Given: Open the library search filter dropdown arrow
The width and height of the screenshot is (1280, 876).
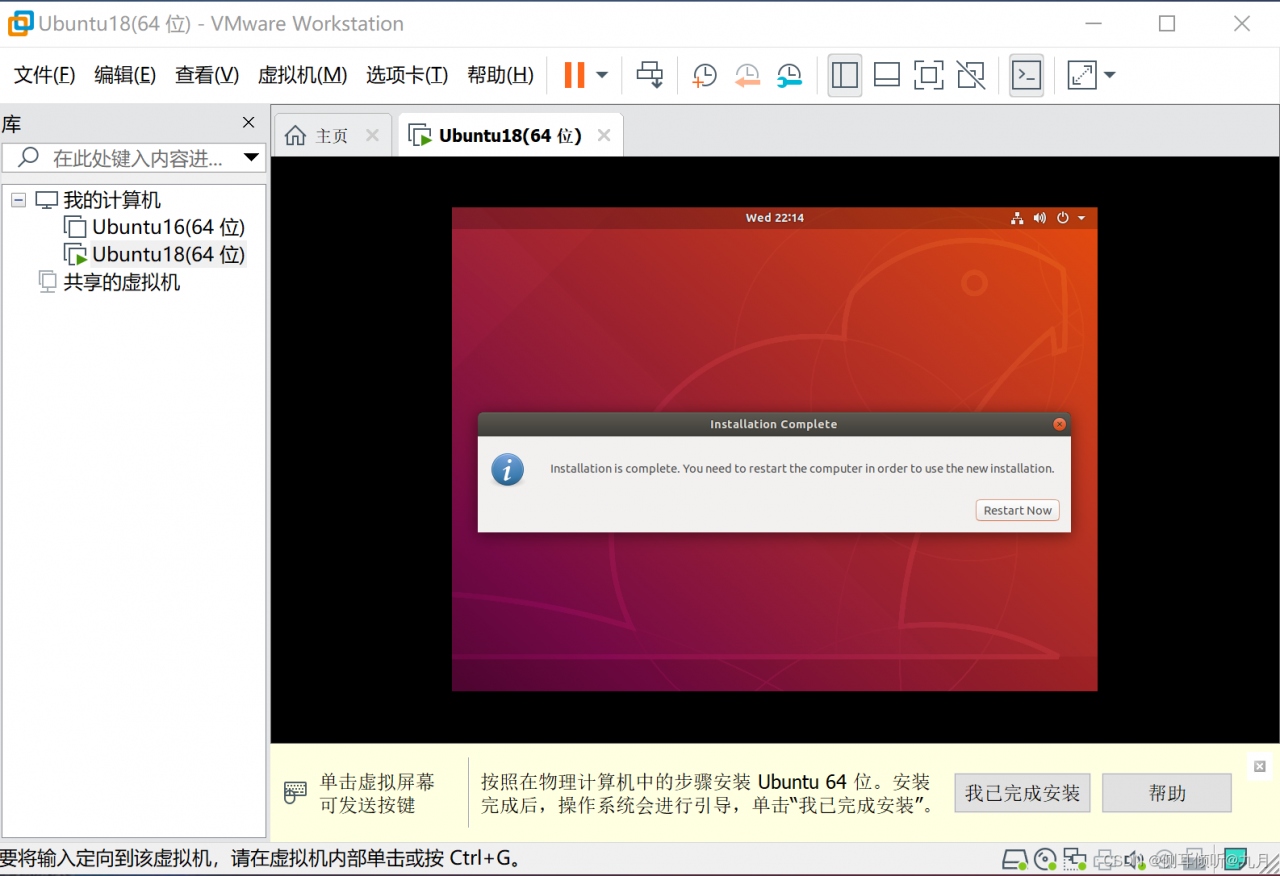Looking at the screenshot, I should point(251,157).
